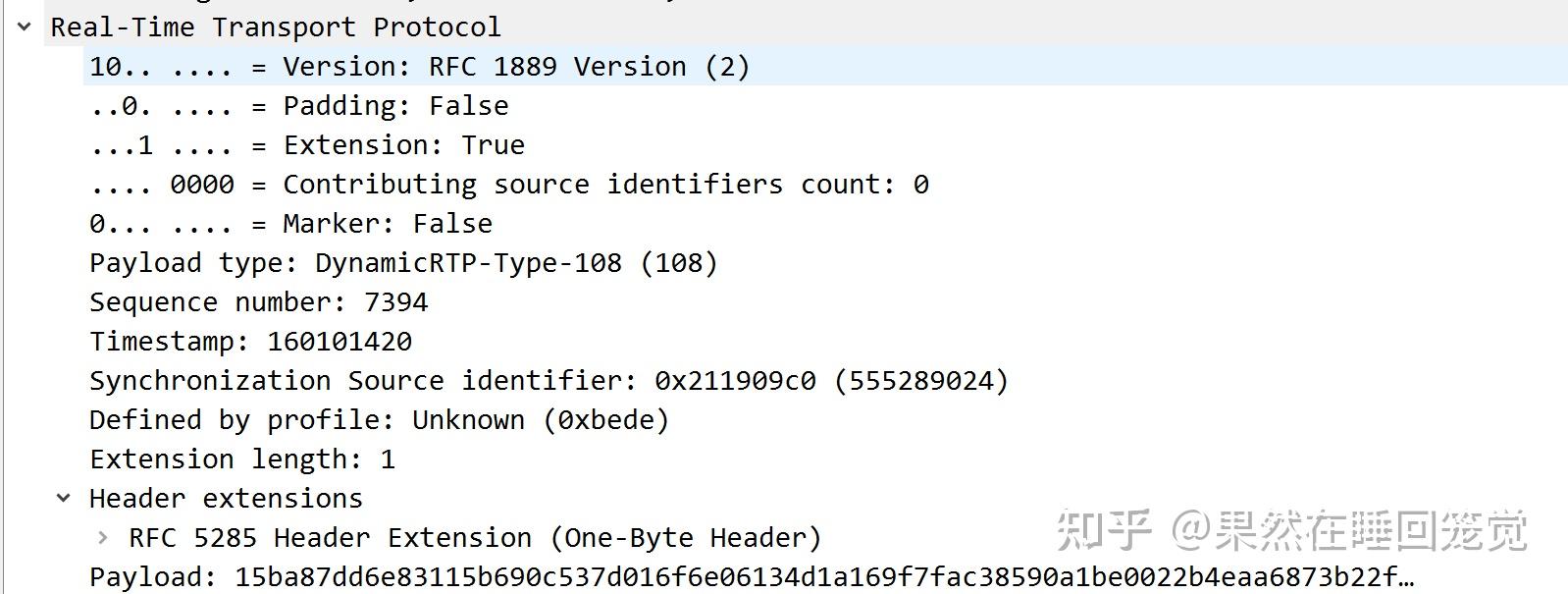Collapse the Header extensions node
This screenshot has height=594, width=1568.
(64, 499)
